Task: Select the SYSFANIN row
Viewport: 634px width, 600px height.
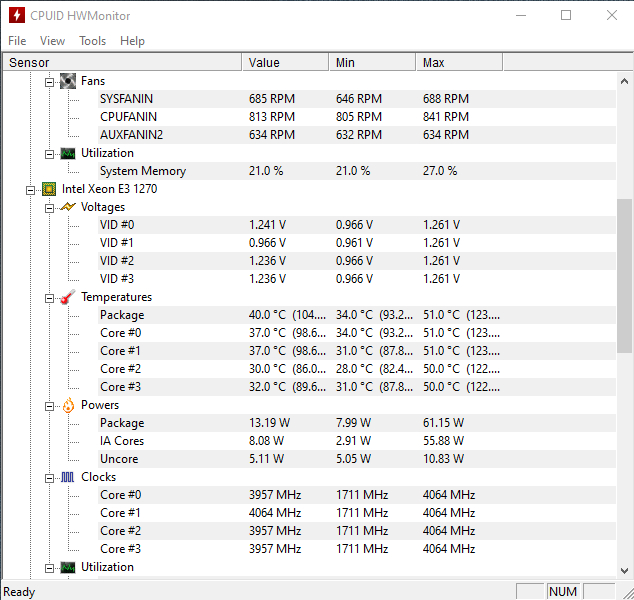Action: pyautogui.click(x=357, y=99)
